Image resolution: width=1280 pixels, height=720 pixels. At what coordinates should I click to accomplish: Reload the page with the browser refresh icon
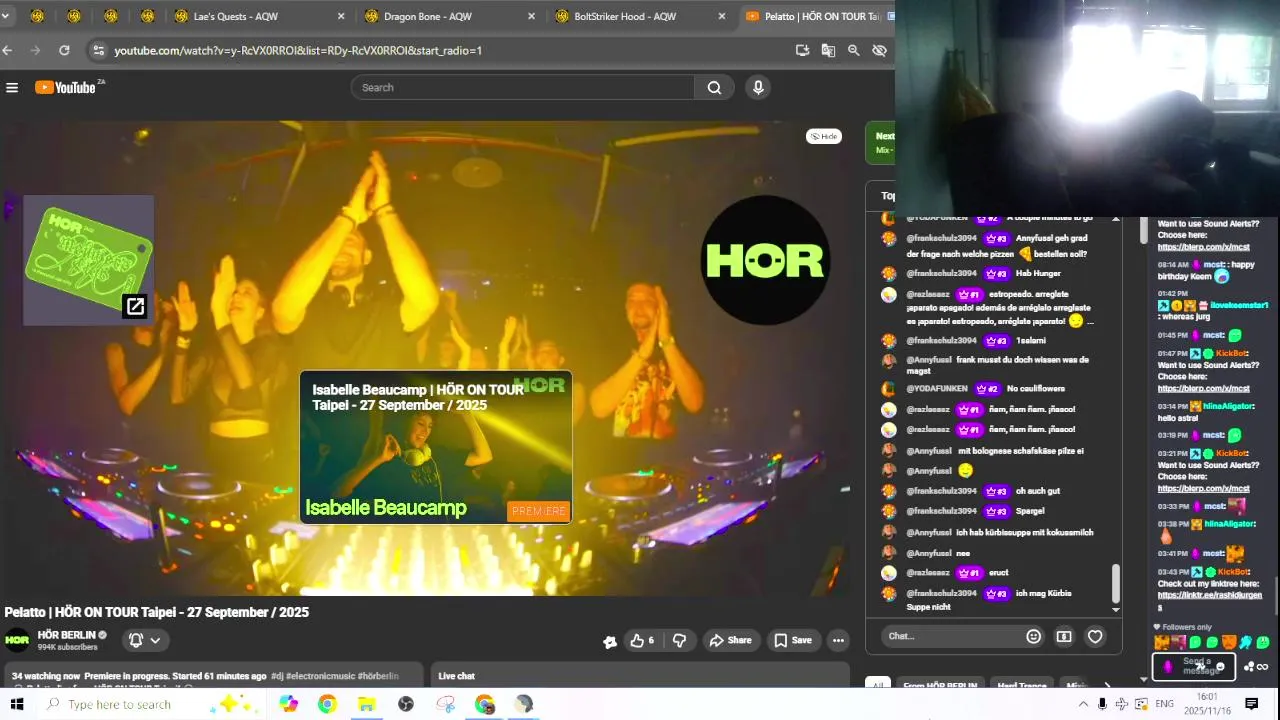coord(64,50)
